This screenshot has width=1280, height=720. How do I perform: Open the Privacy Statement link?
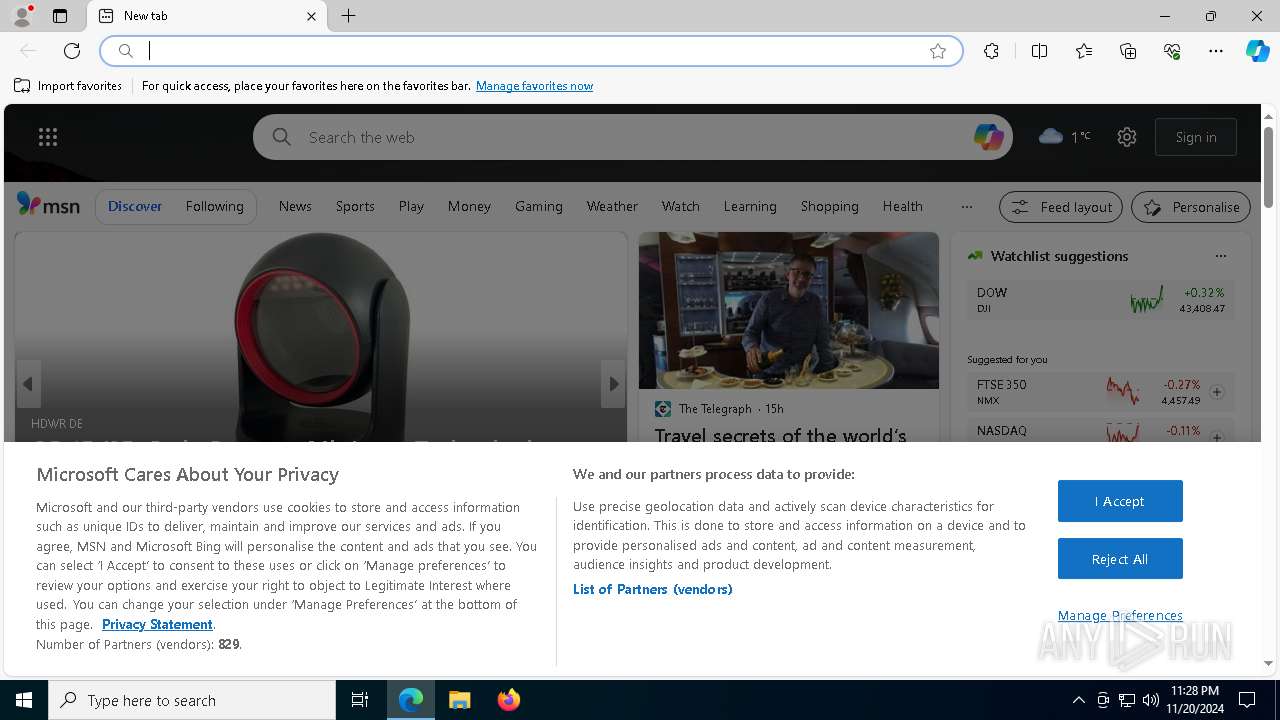click(157, 624)
